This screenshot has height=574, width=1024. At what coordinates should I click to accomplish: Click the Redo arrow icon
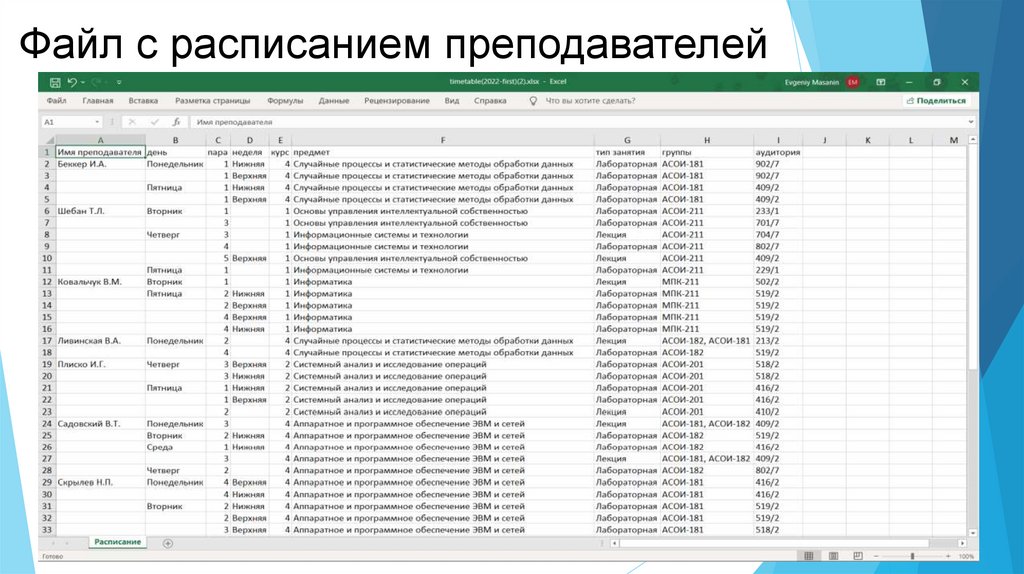point(96,82)
